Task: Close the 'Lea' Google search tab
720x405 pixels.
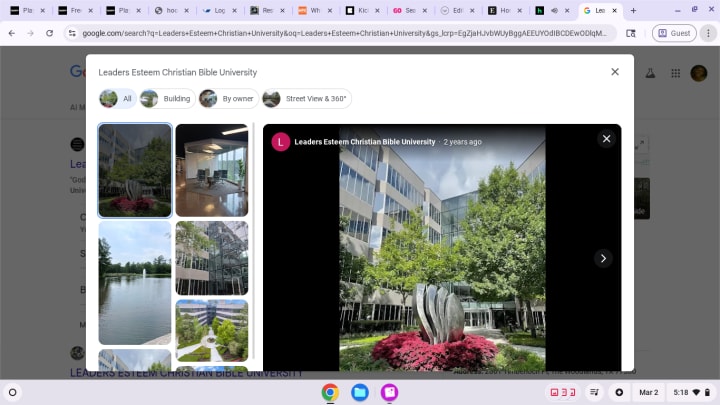Action: 614,10
